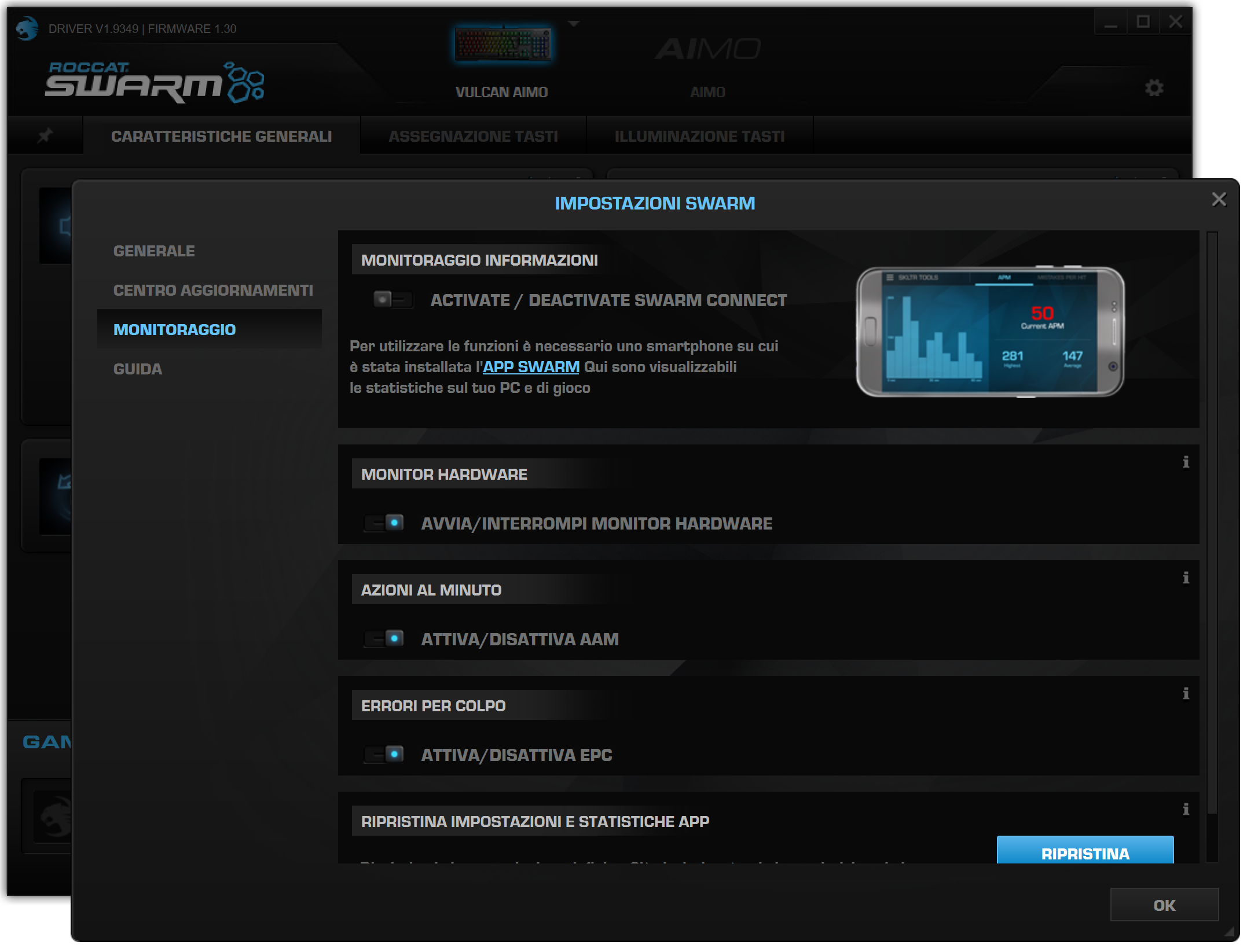Image resolution: width=1247 pixels, height=952 pixels.
Task: Click the settings dialog vertical scrollbar
Action: [x=1212, y=523]
